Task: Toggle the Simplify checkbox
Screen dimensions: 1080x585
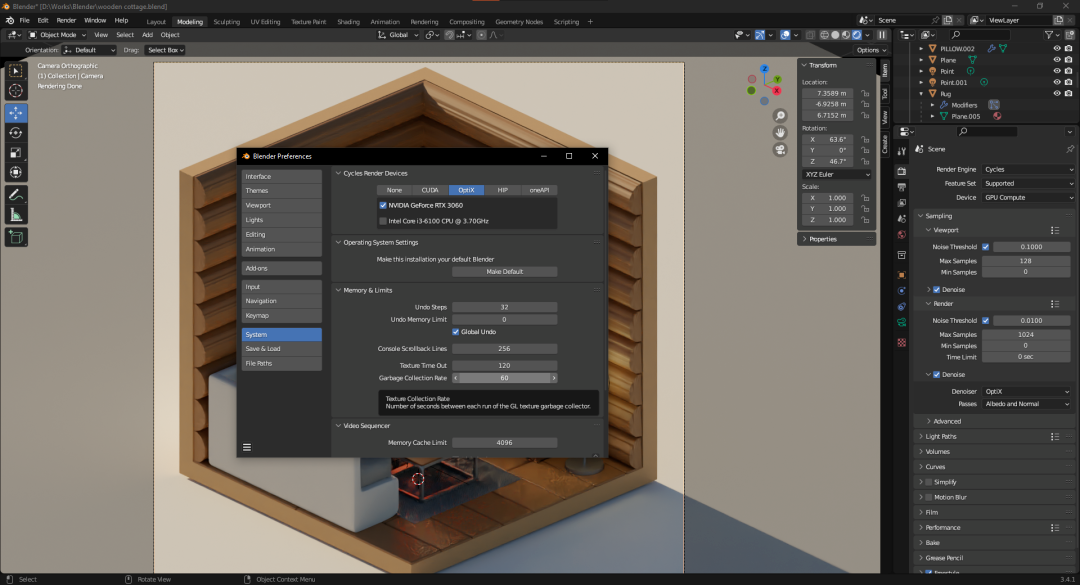Action: click(928, 482)
